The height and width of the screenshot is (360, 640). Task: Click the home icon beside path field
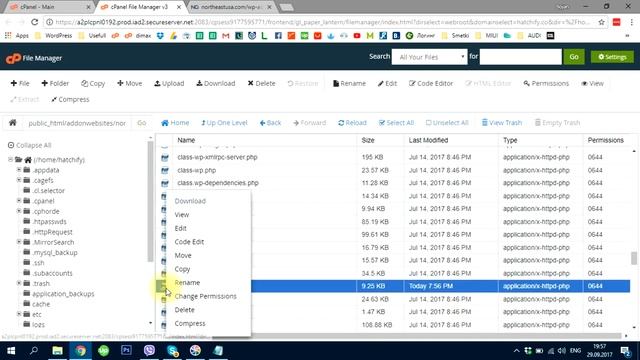pos(13,122)
